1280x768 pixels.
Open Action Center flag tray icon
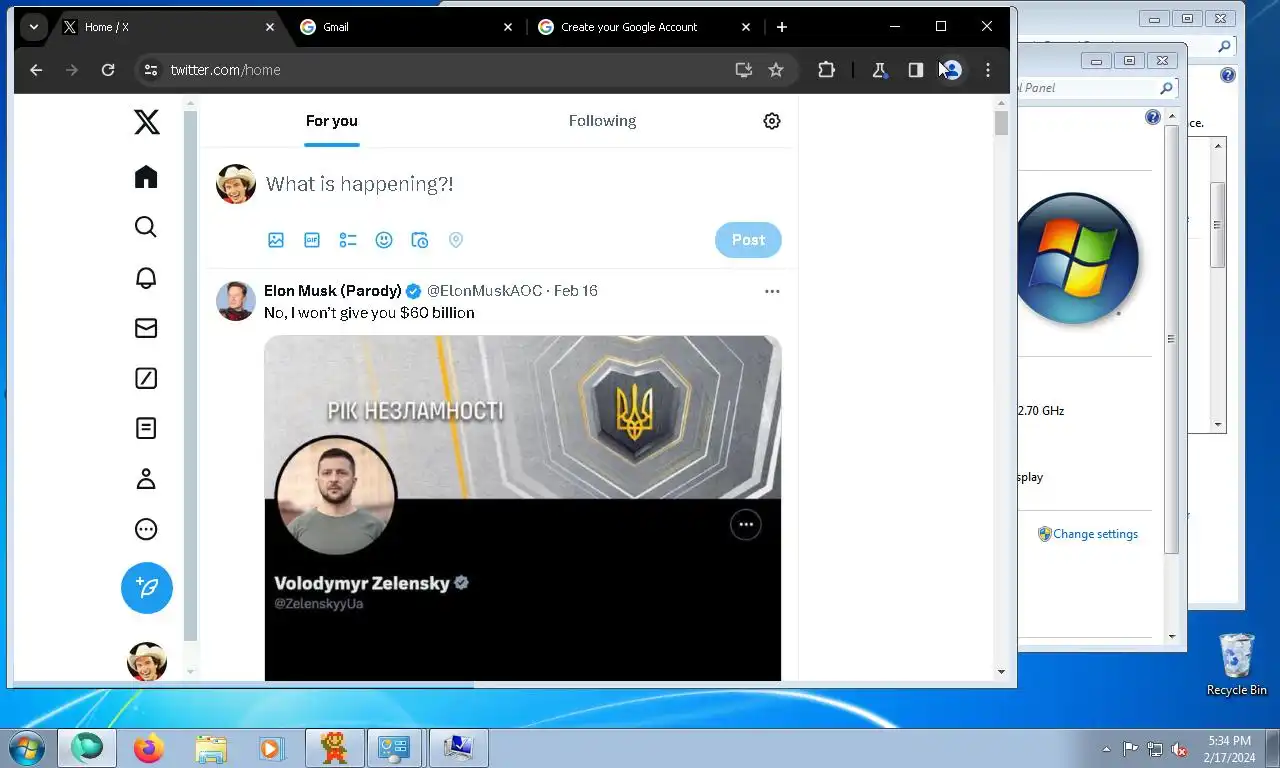click(x=1131, y=749)
